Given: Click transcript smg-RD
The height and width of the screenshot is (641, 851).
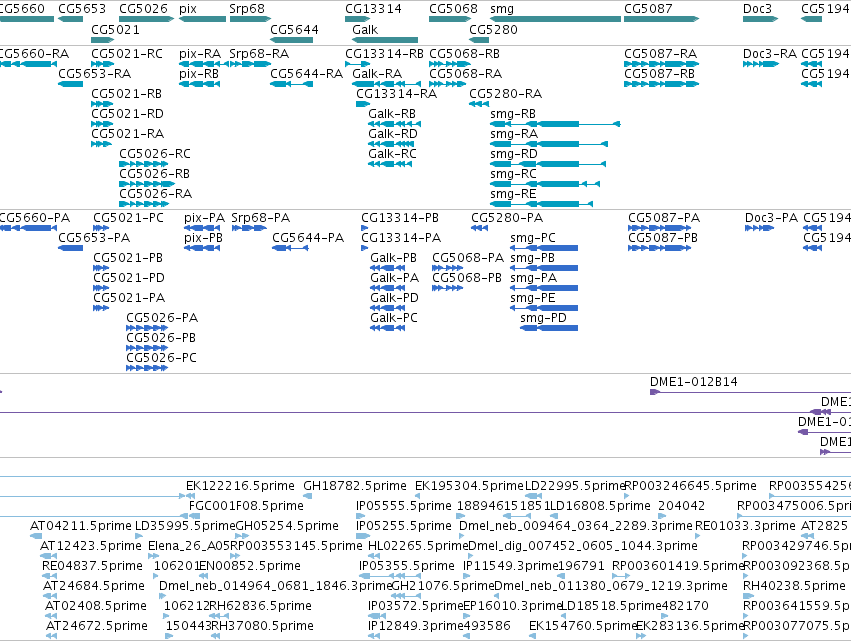Looking at the screenshot, I should tap(548, 164).
